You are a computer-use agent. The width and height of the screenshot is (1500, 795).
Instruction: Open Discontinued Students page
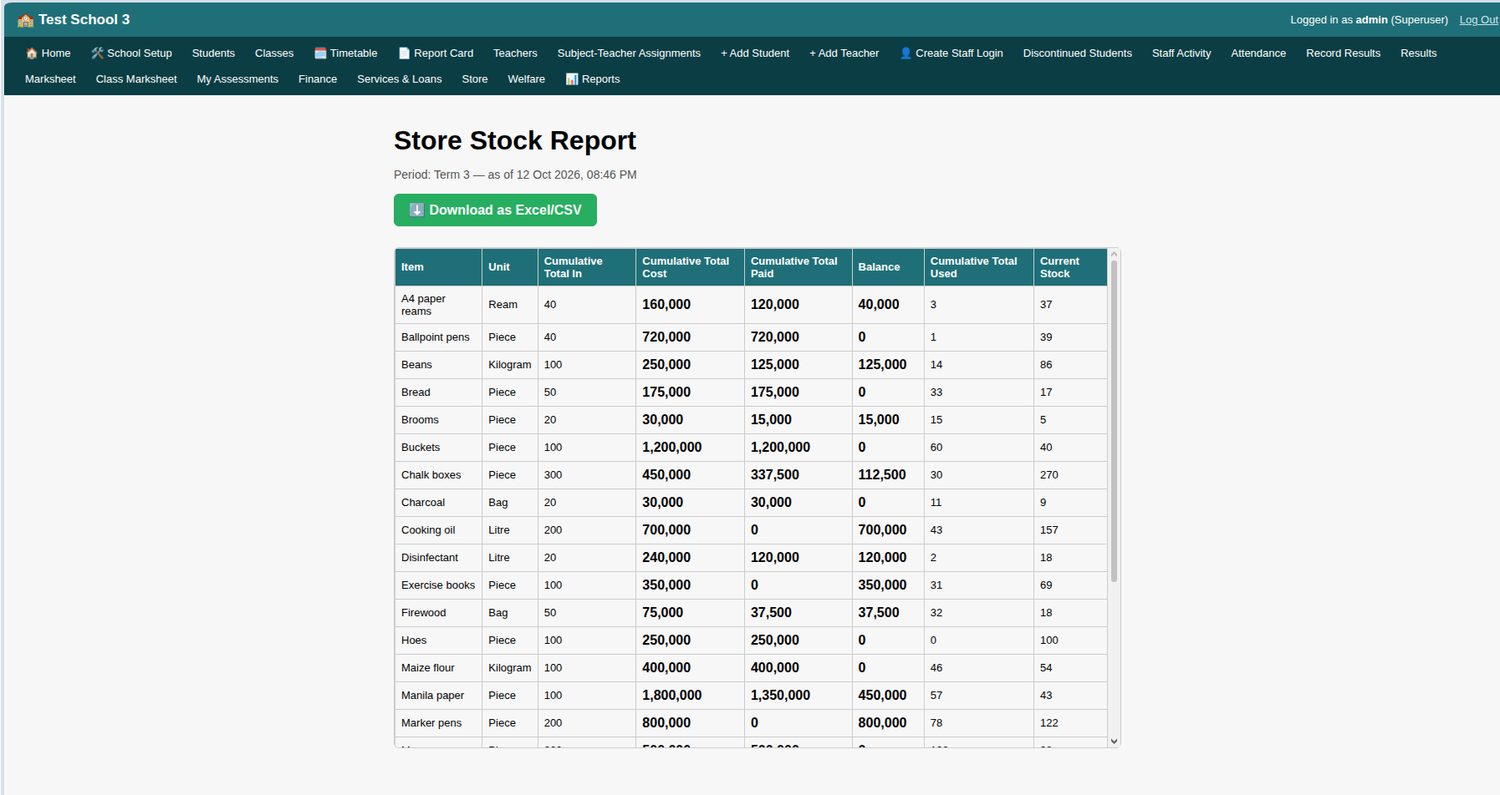[x=1077, y=53]
